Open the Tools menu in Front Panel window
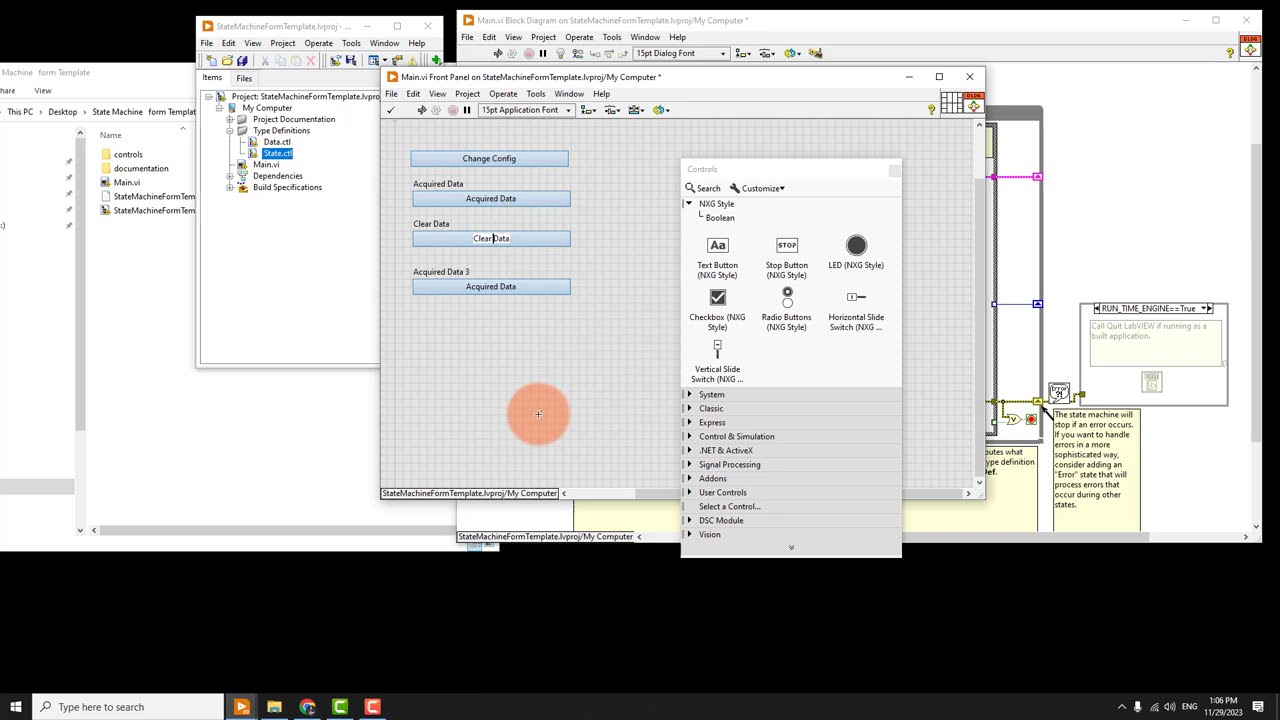 536,94
